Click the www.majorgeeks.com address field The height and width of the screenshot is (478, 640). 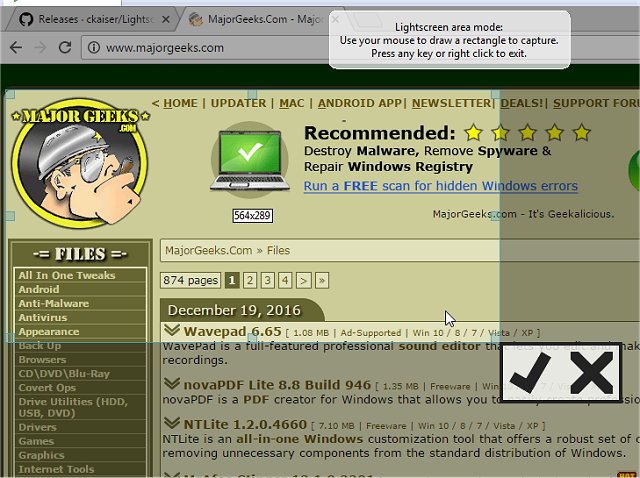click(164, 48)
